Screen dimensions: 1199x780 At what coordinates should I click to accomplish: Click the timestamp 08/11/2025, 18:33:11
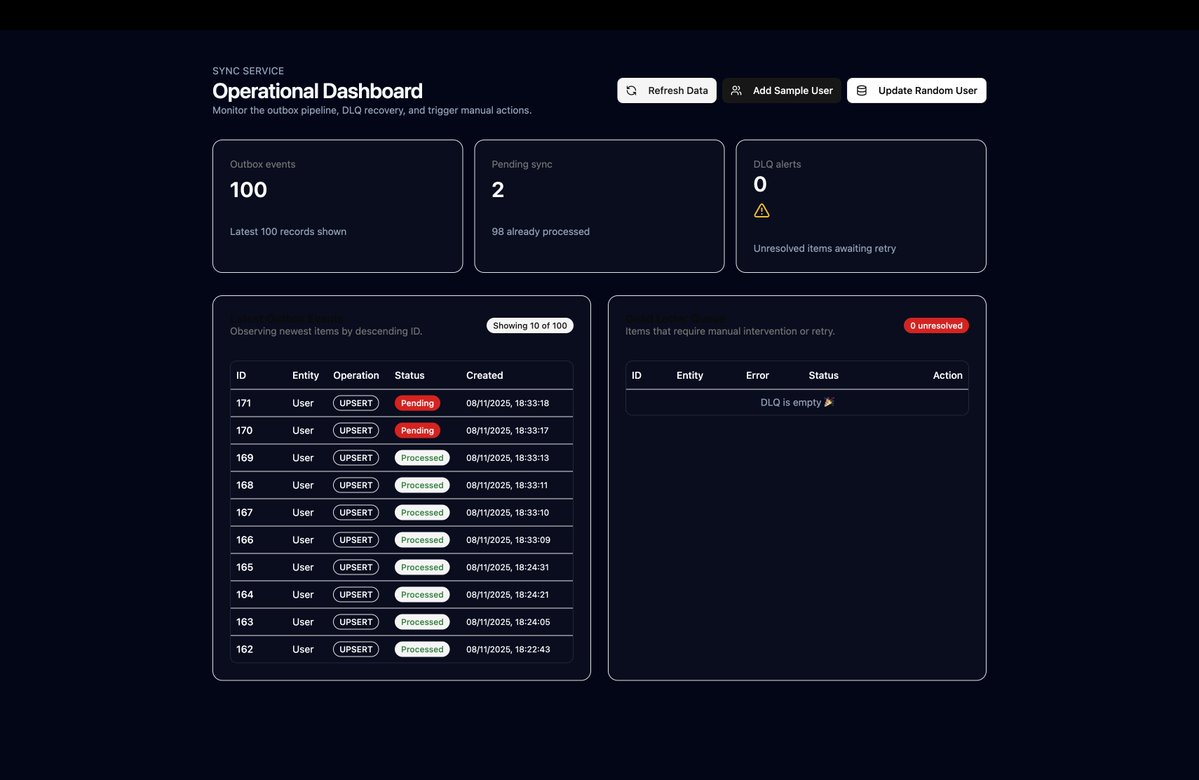point(507,485)
